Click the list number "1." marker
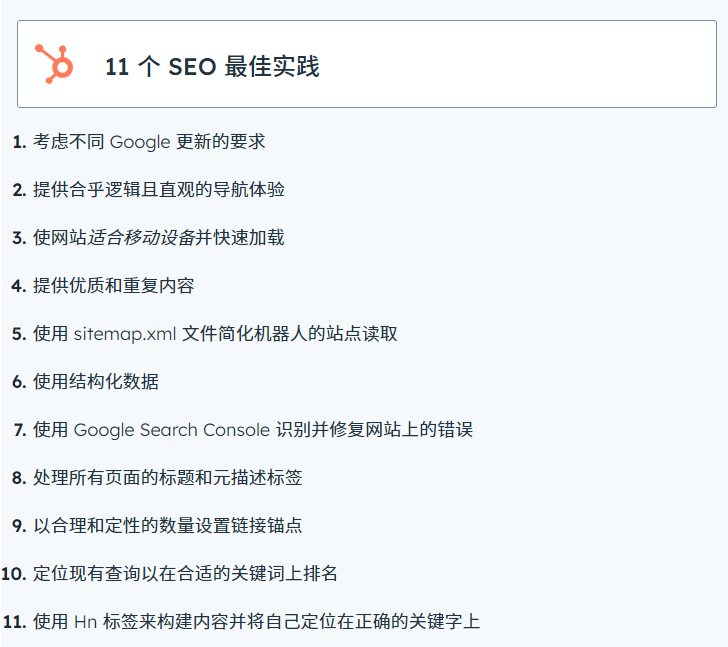The height and width of the screenshot is (647, 728). click(x=19, y=142)
